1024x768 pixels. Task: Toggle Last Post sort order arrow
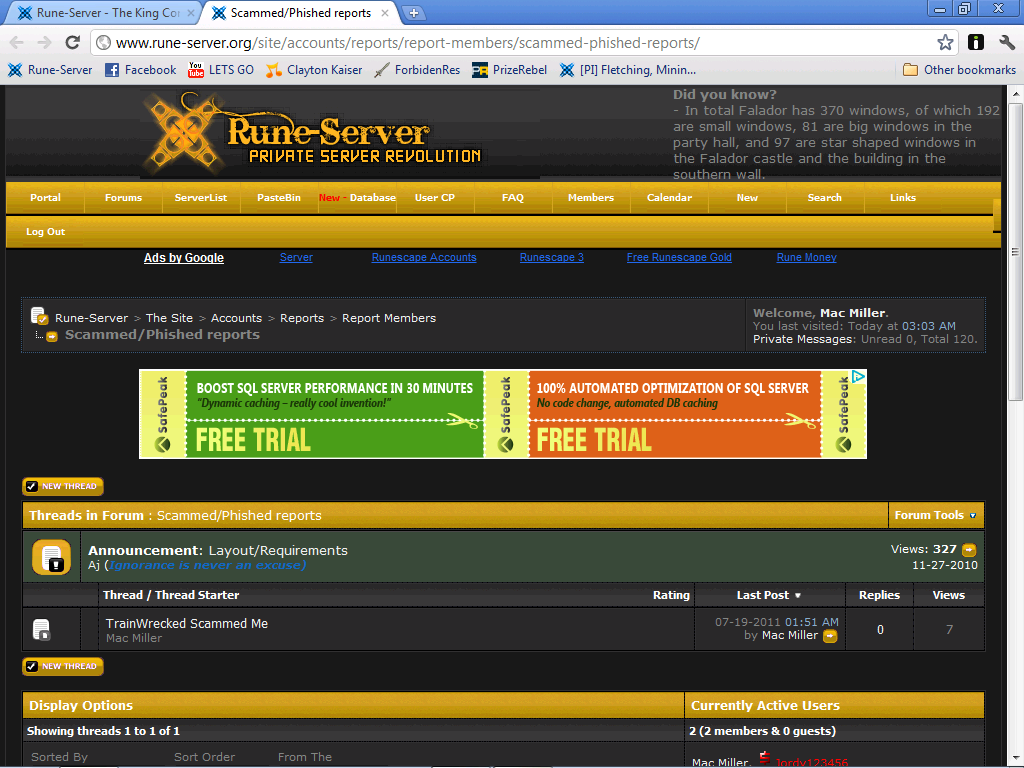(x=797, y=596)
